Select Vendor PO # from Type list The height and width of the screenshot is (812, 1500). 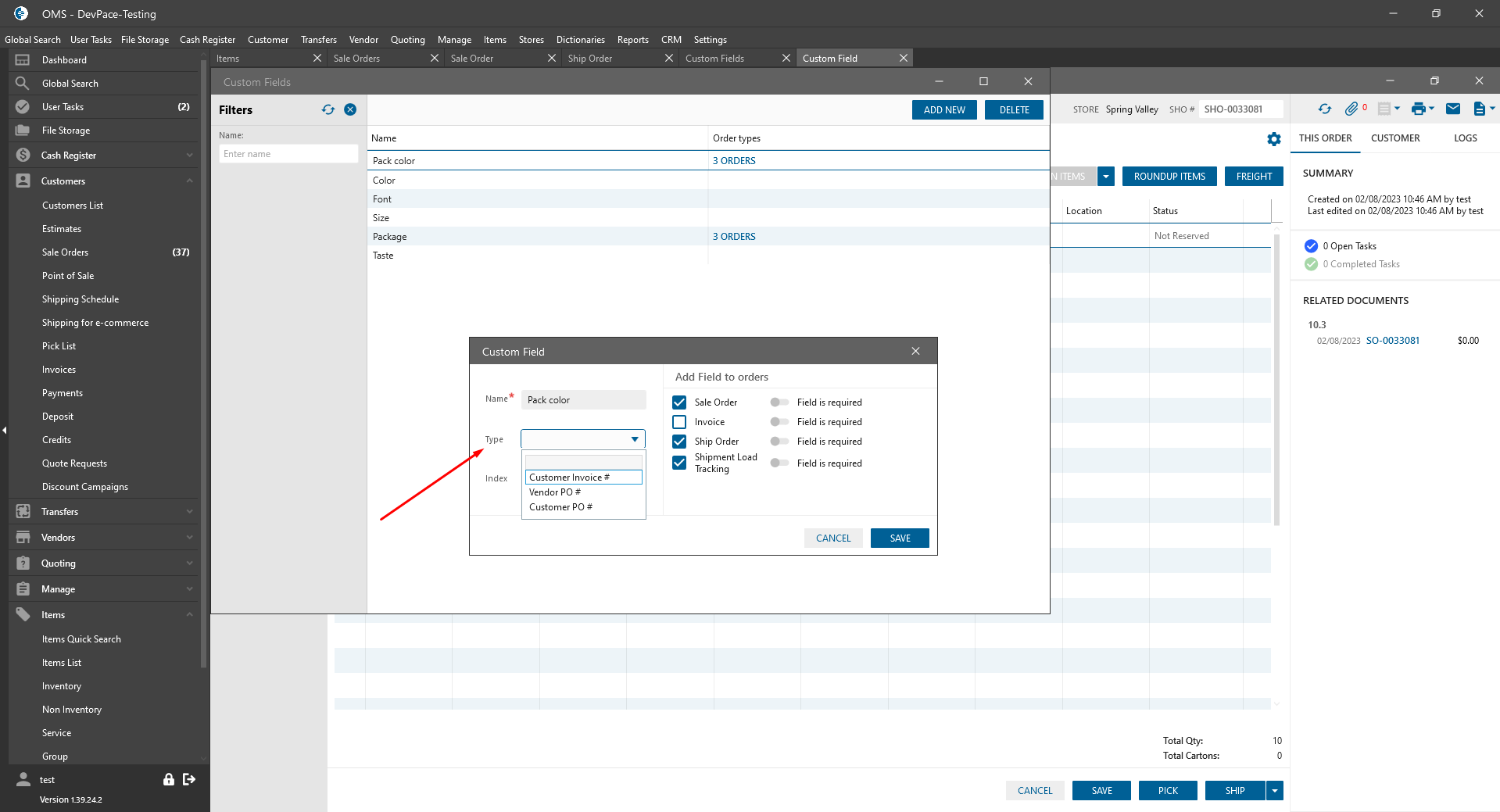click(555, 492)
